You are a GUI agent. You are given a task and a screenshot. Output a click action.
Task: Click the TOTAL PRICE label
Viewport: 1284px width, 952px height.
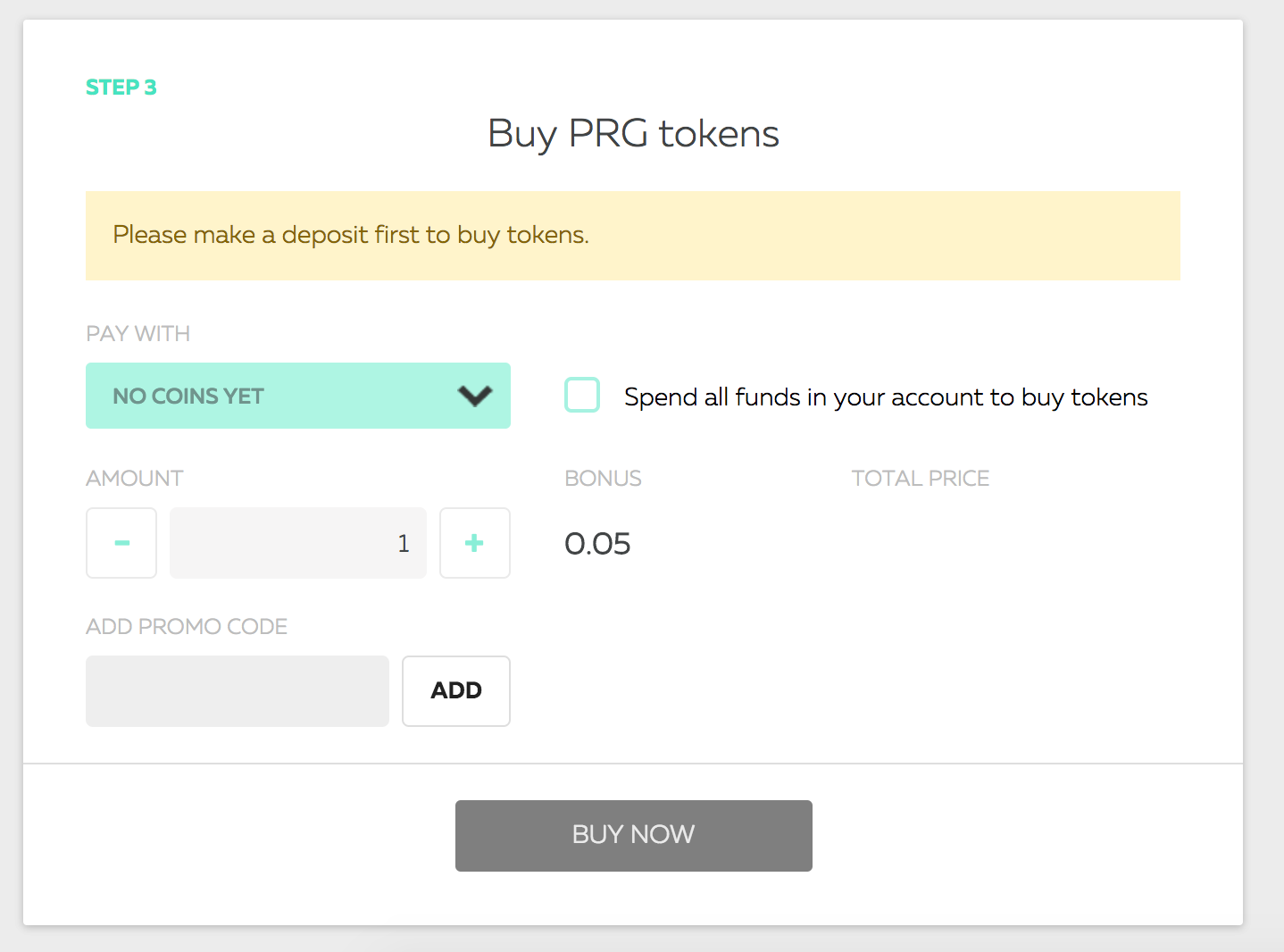[921, 479]
